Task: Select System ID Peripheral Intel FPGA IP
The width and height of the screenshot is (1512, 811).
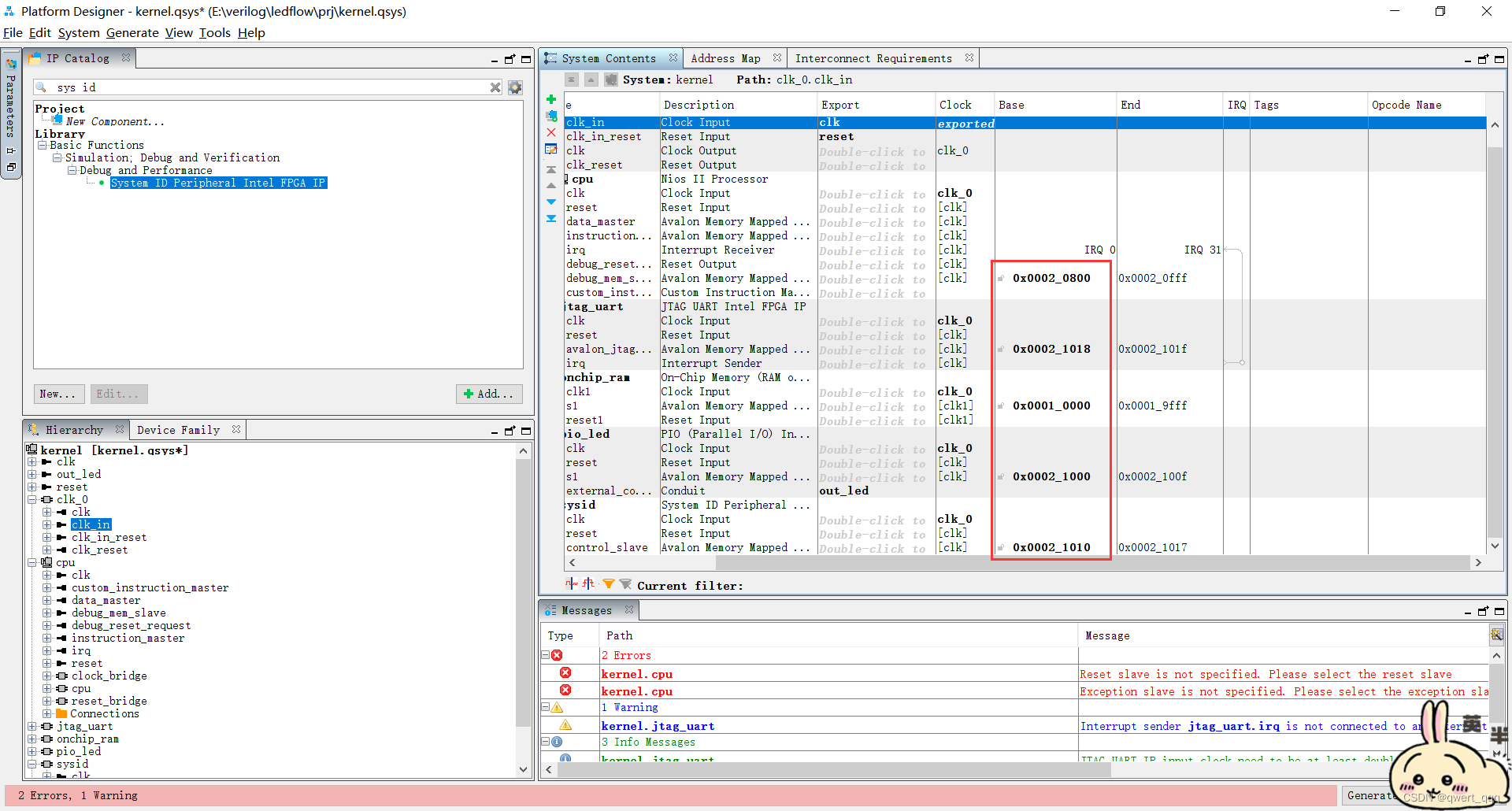Action: click(218, 183)
